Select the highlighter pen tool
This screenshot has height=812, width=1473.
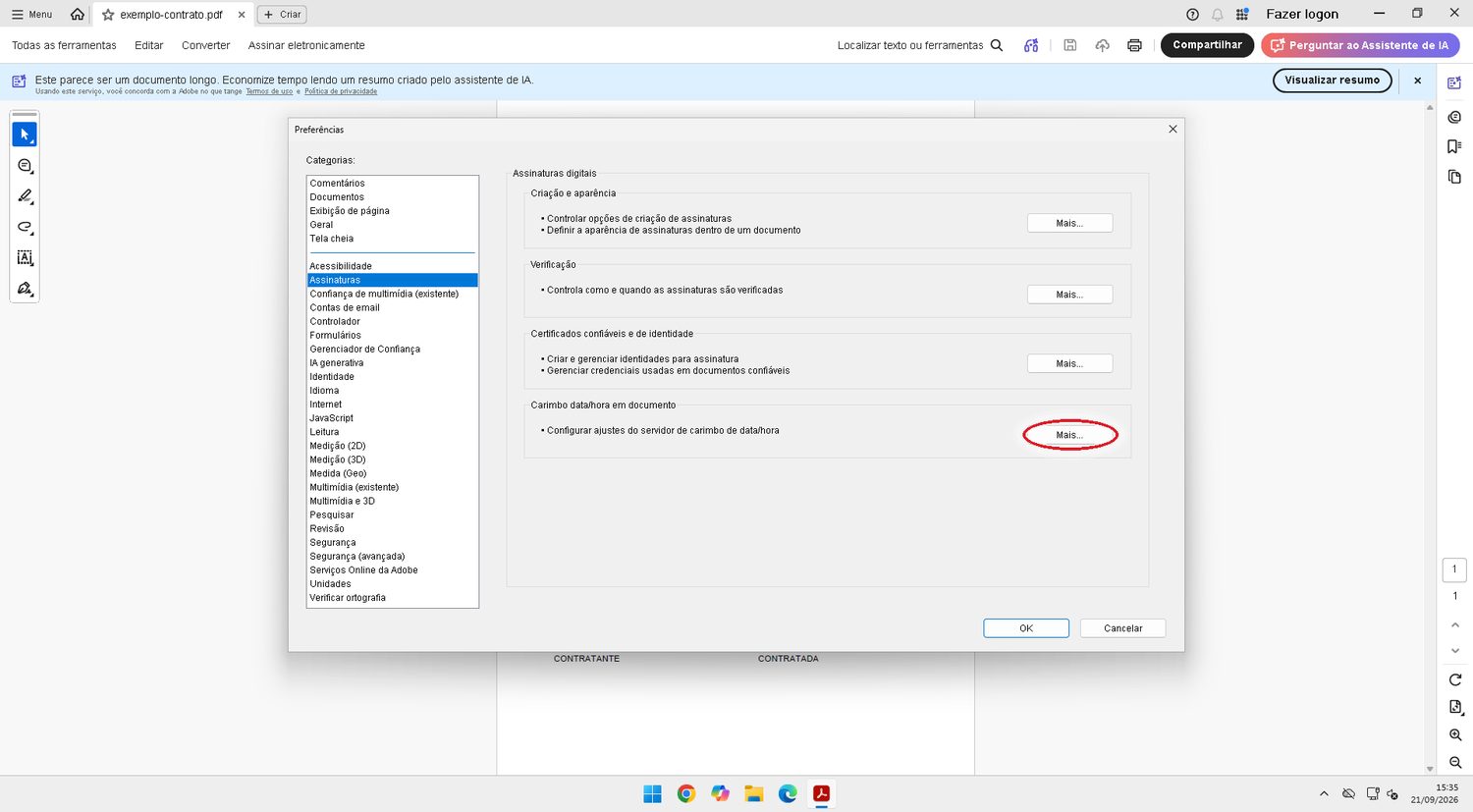(x=25, y=196)
